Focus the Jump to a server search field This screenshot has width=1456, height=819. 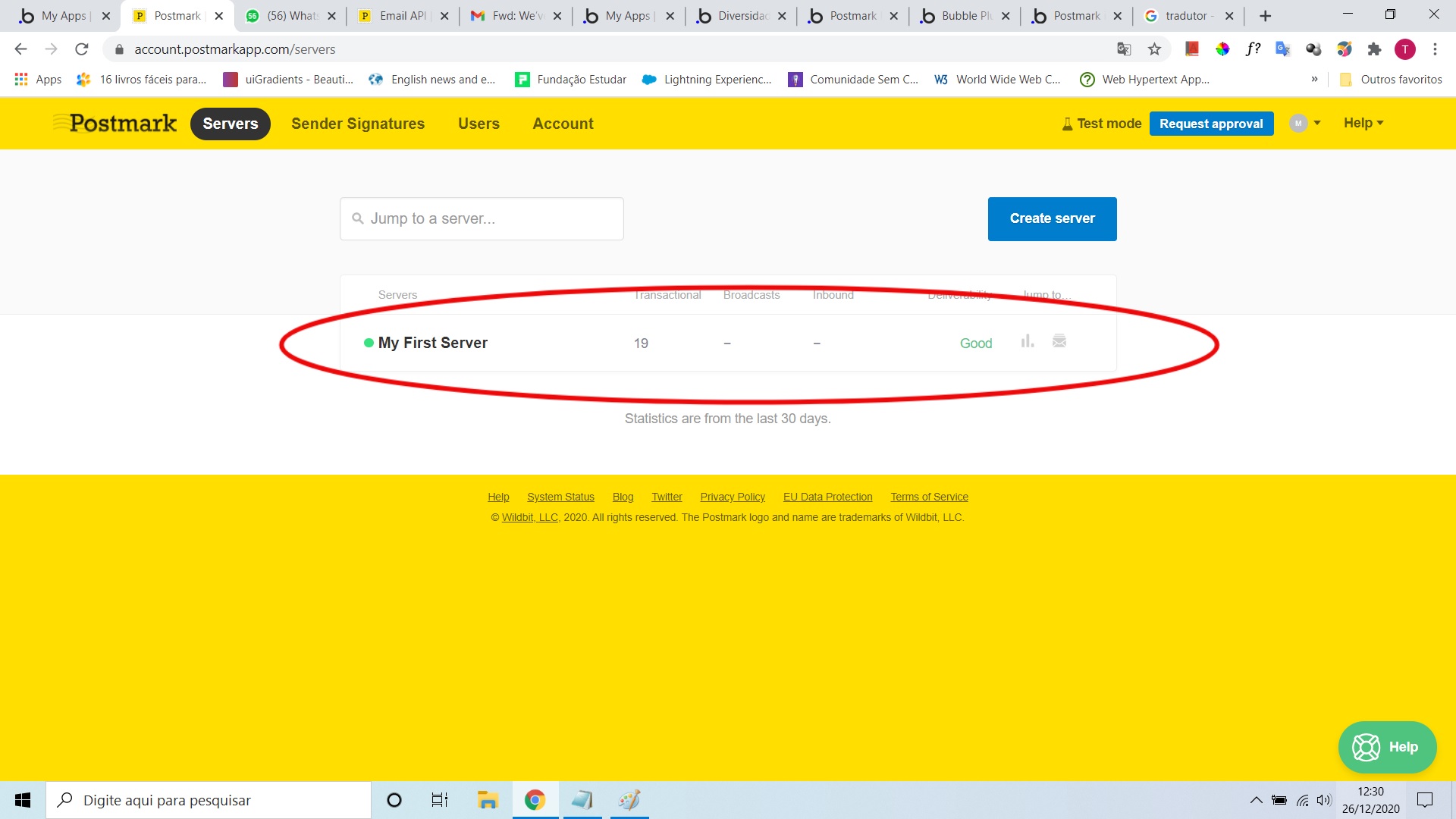coord(482,218)
